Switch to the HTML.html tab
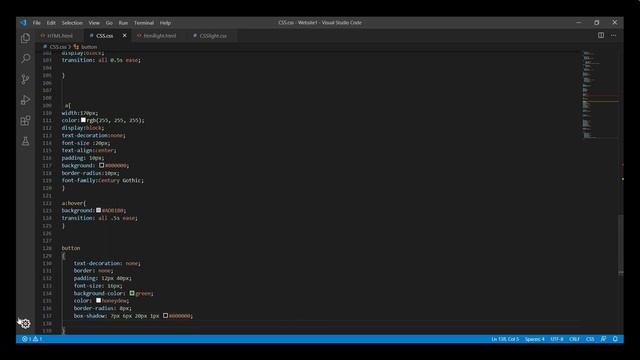Image resolution: width=640 pixels, height=360 pixels. tap(60, 36)
